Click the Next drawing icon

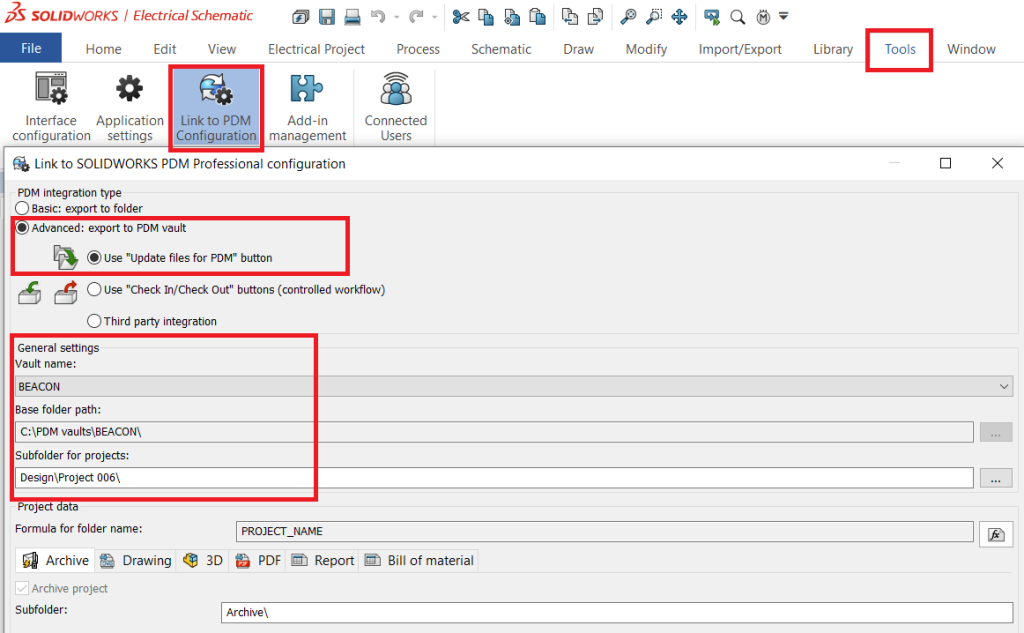coord(595,17)
